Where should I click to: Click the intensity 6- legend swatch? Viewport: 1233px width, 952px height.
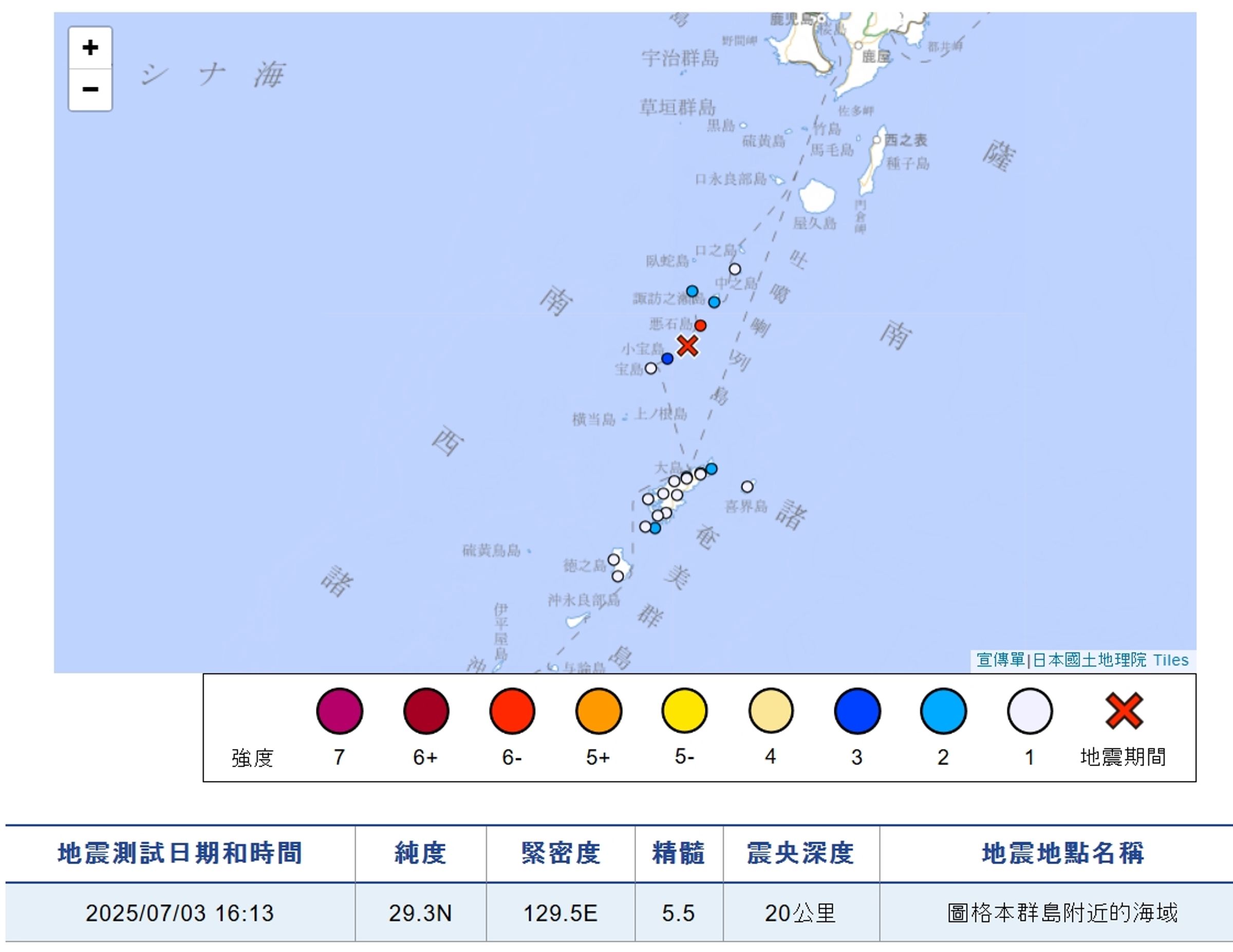click(512, 711)
